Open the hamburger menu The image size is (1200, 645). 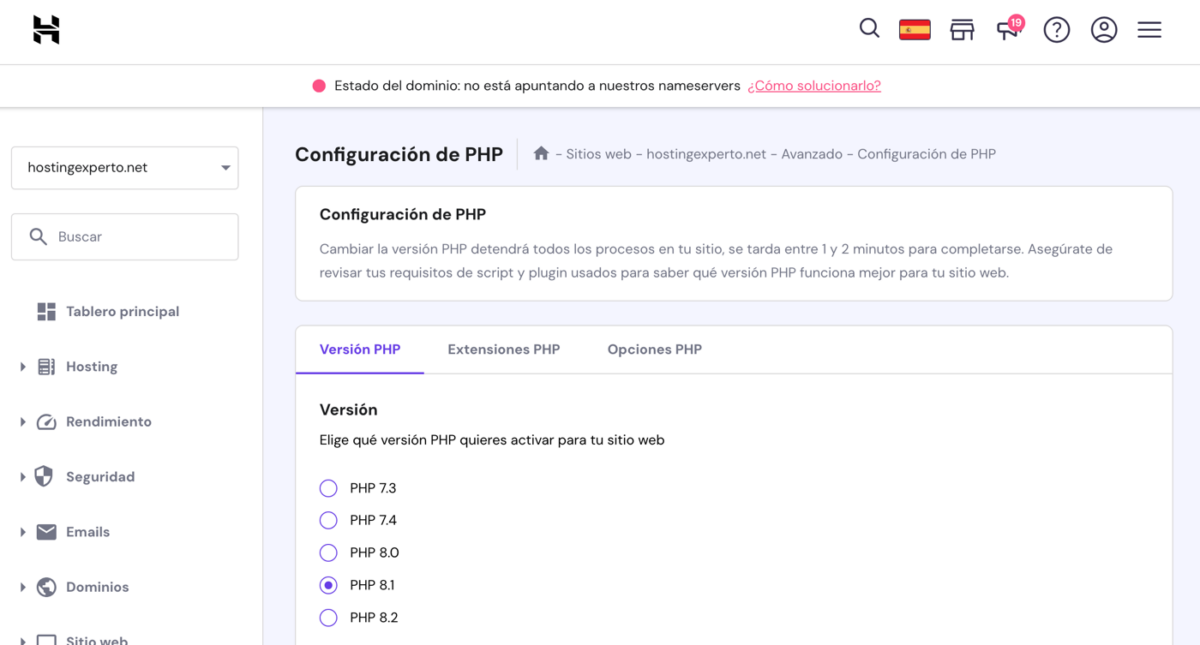pyautogui.click(x=1150, y=30)
